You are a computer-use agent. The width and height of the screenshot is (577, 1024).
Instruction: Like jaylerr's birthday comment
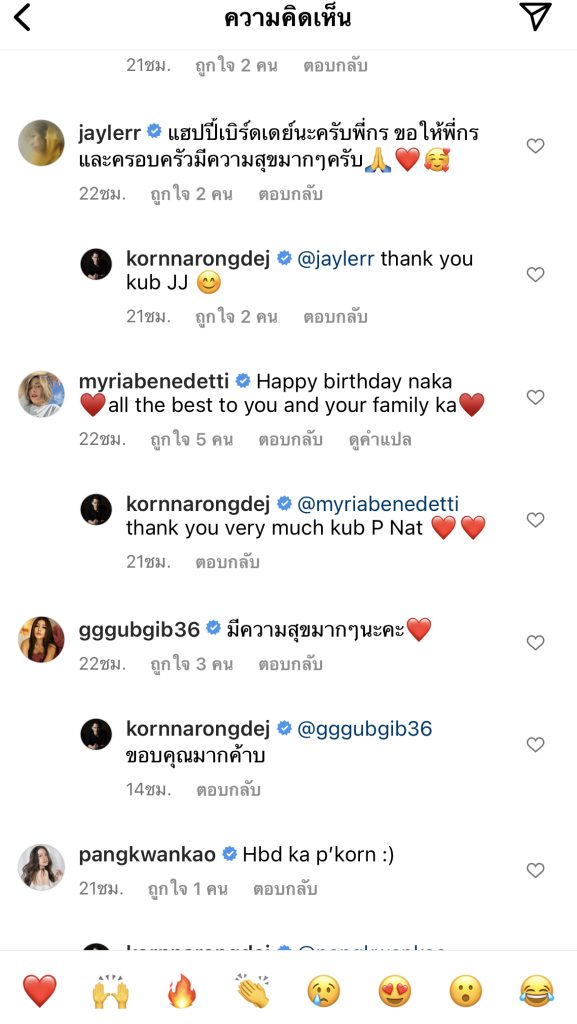(x=535, y=146)
